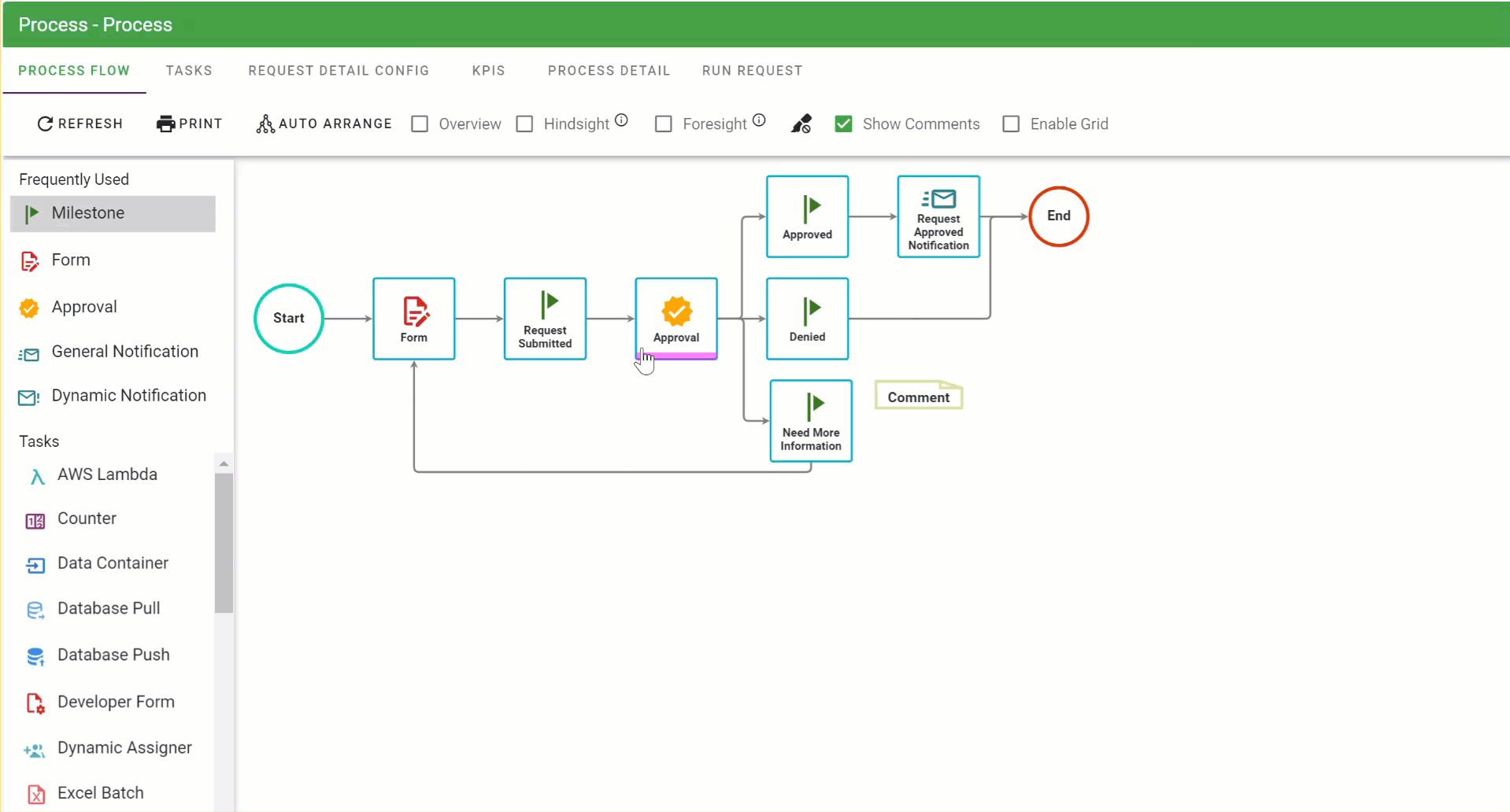Image resolution: width=1510 pixels, height=812 pixels.
Task: Open the Request Detail Config tab
Action: coord(339,71)
